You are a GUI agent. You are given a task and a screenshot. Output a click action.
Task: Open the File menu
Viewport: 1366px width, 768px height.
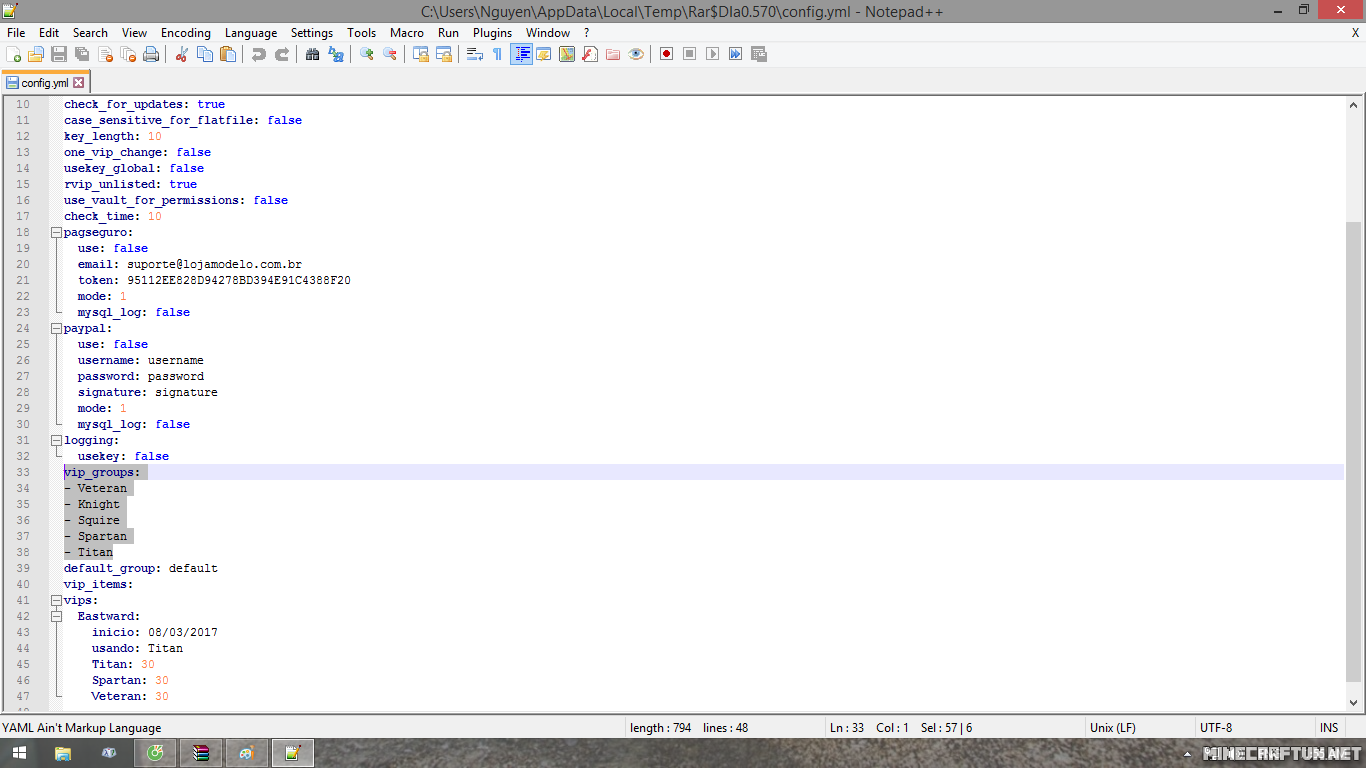(x=16, y=33)
